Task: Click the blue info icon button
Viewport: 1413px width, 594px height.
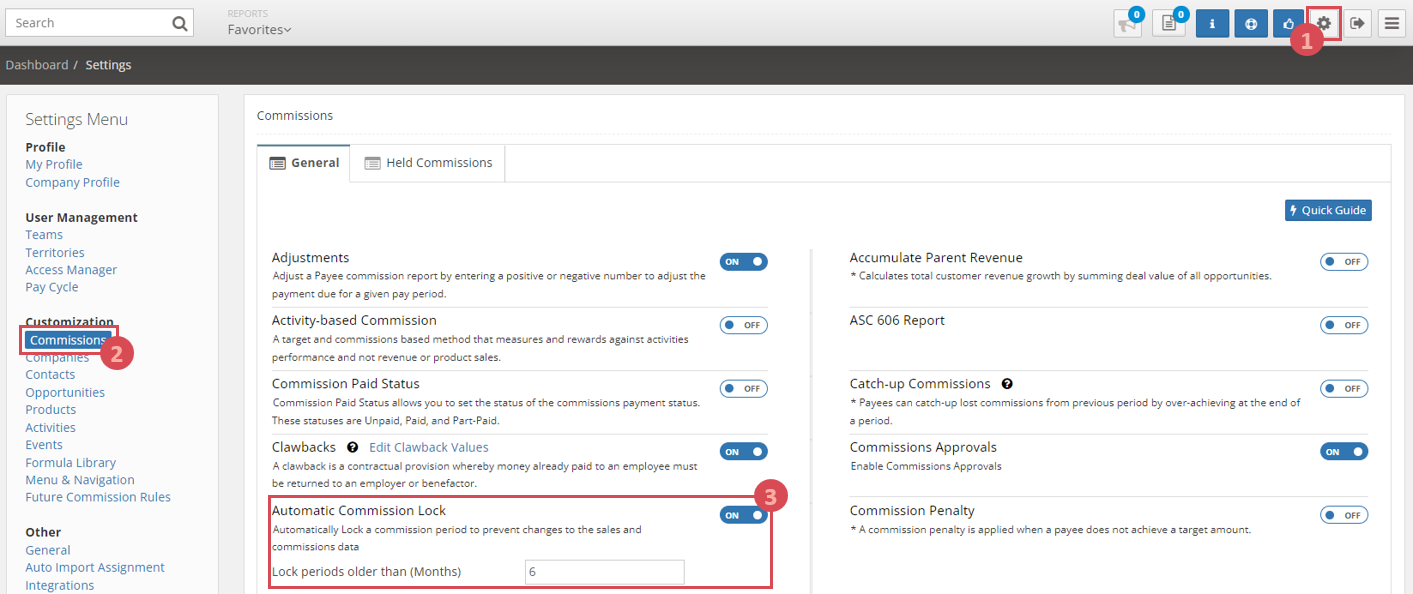Action: pyautogui.click(x=1212, y=23)
